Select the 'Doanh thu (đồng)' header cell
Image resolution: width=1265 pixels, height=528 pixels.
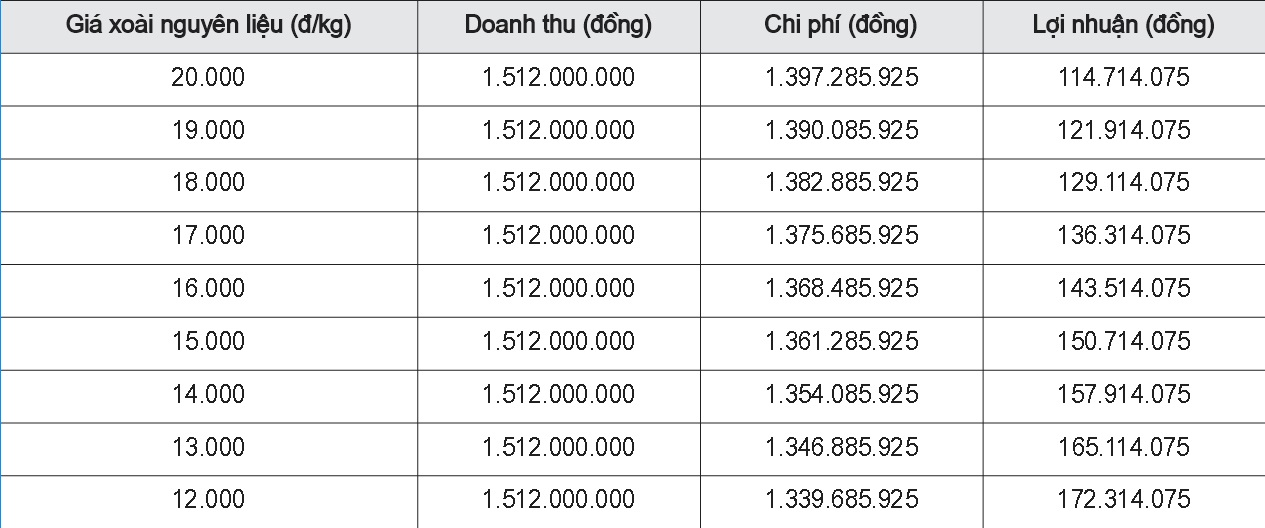[558, 26]
